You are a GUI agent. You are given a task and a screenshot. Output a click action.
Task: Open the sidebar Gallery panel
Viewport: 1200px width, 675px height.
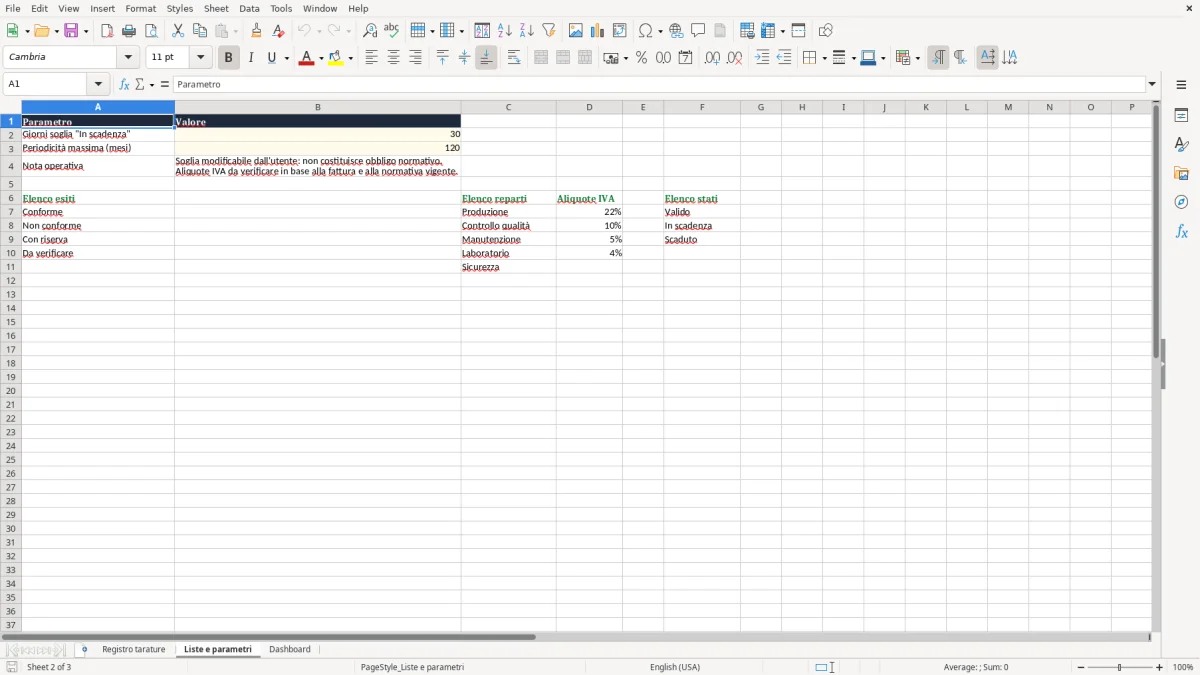1181,173
